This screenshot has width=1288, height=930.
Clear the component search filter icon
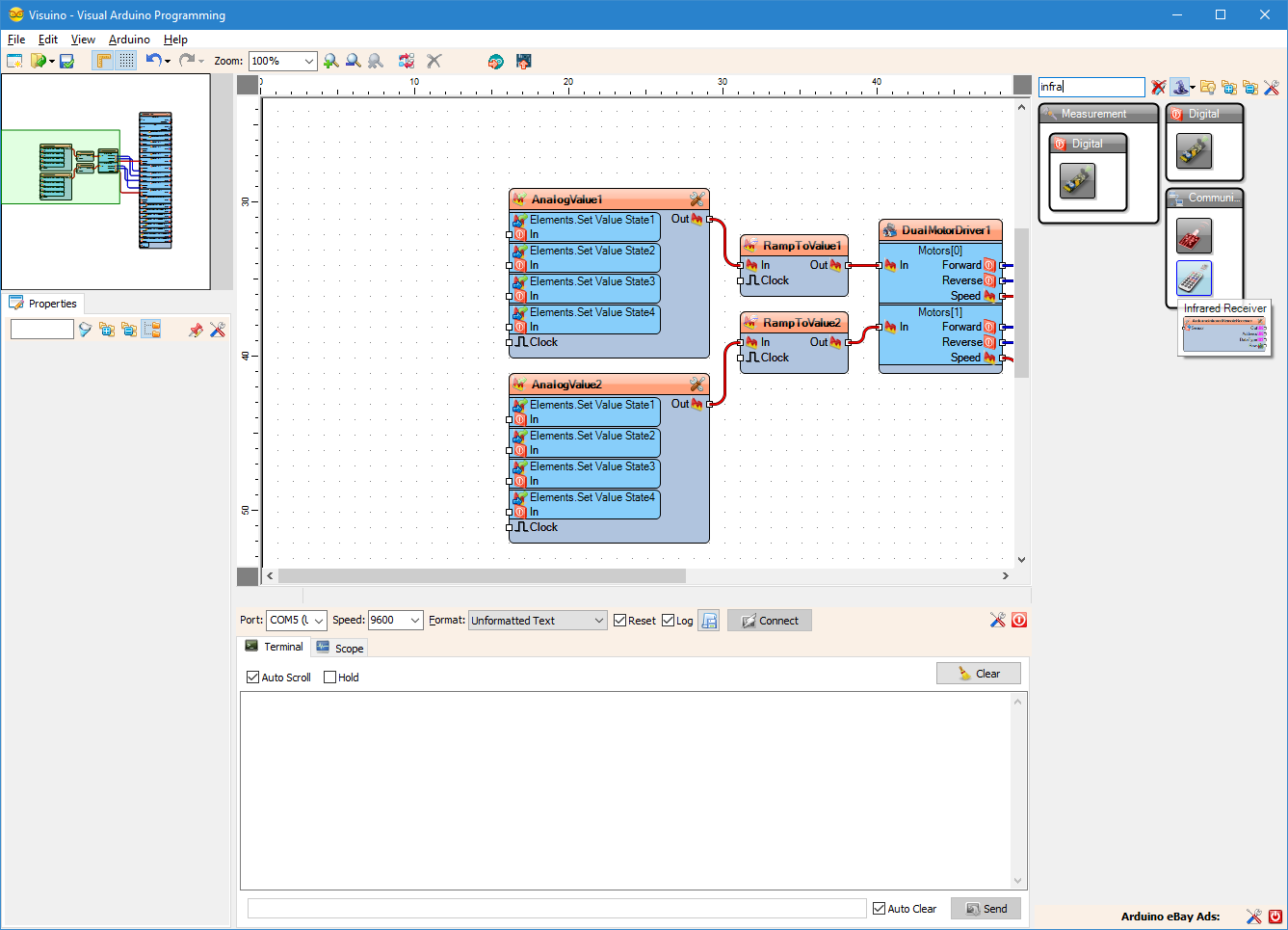coord(1158,88)
